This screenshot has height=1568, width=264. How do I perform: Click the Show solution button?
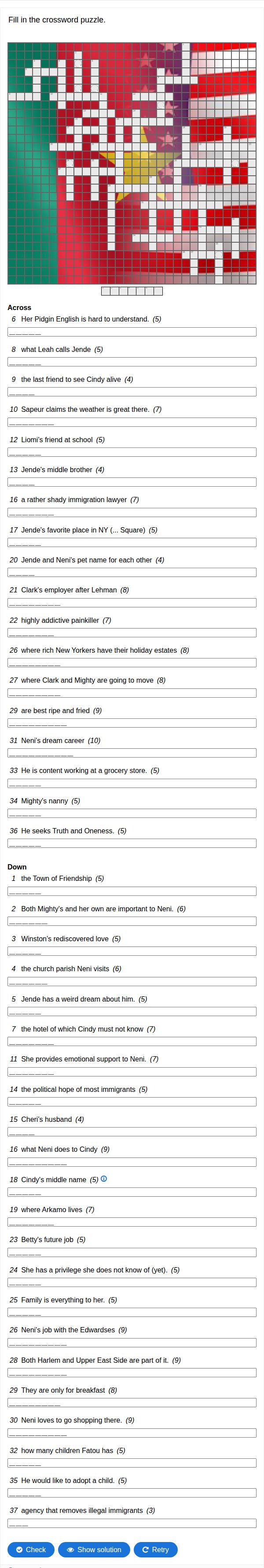pyautogui.click(x=94, y=1549)
